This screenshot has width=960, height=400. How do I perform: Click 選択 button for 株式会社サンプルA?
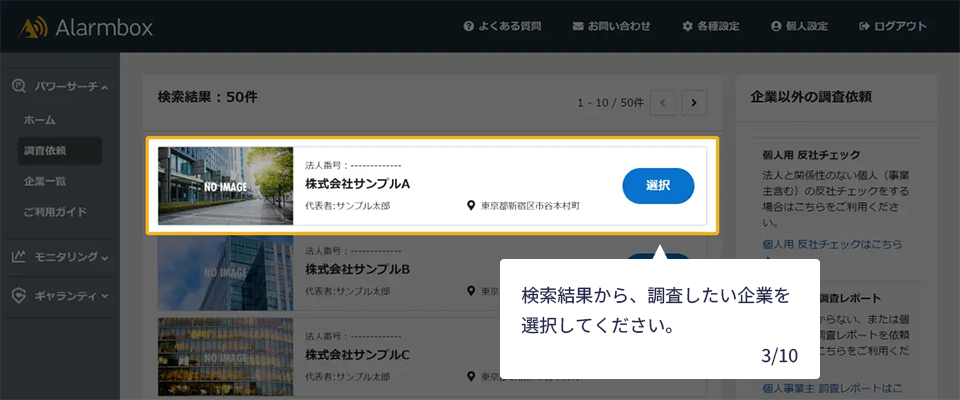pyautogui.click(x=658, y=186)
